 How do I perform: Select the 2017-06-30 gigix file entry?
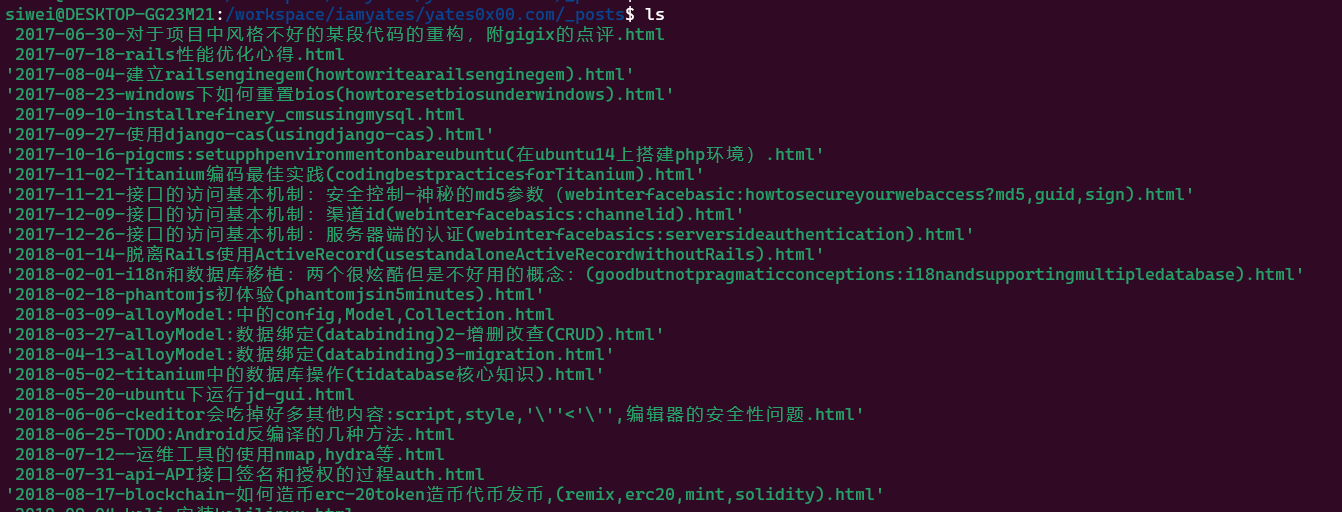click(340, 34)
